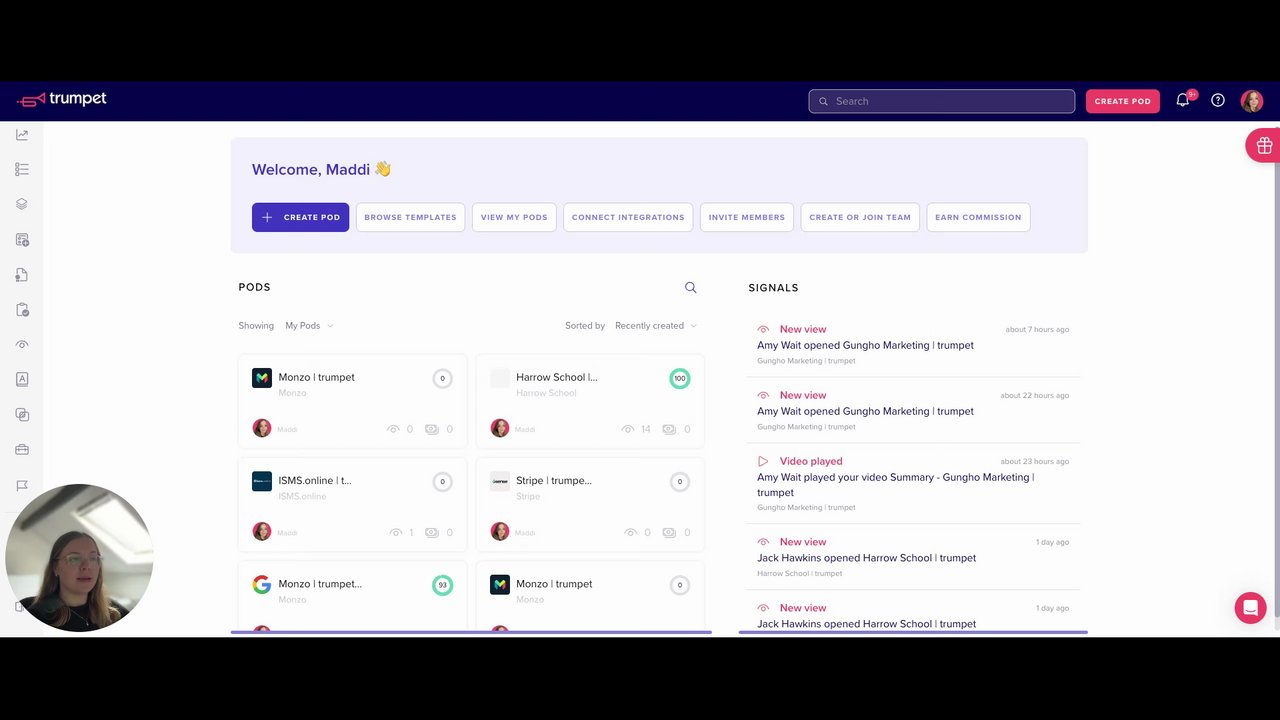Click the purple Create Pod button
Image resolution: width=1280 pixels, height=720 pixels.
tap(300, 217)
